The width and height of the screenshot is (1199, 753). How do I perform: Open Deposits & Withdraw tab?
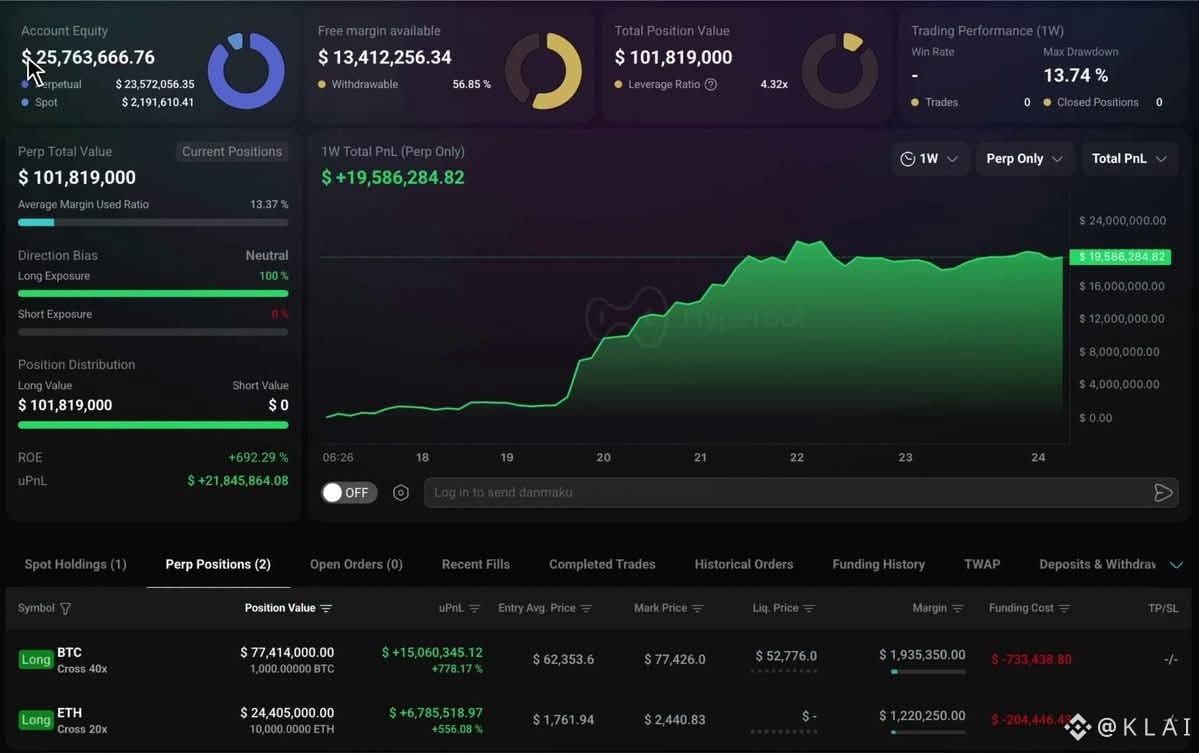(1097, 564)
